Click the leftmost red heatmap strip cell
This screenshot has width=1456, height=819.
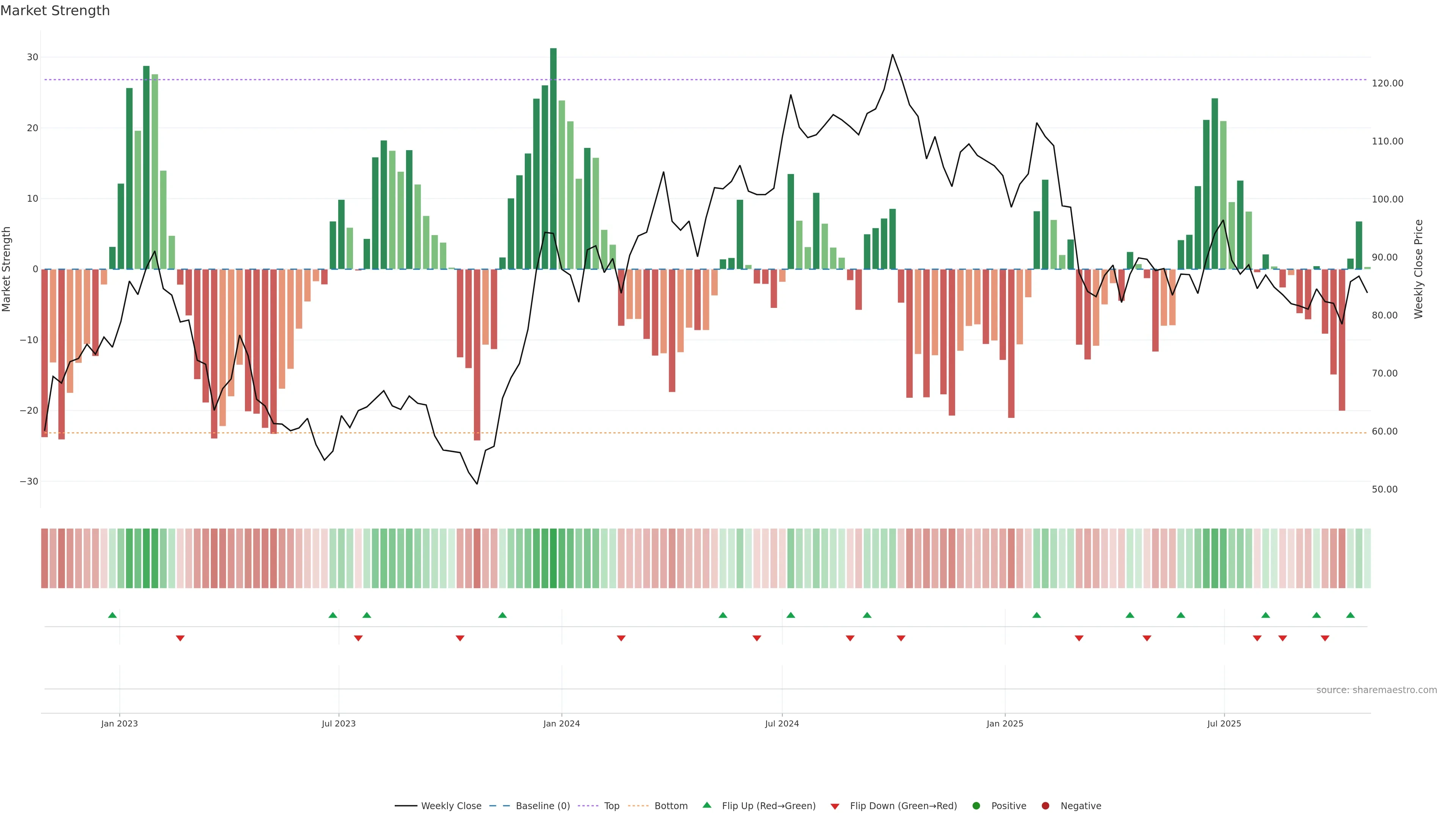point(45,559)
